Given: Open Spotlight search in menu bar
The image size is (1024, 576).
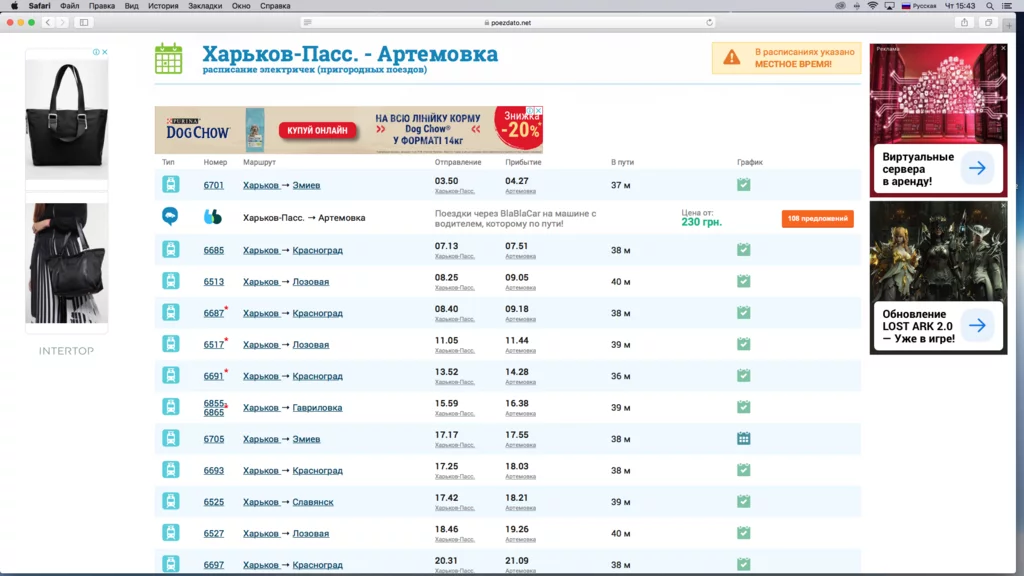Looking at the screenshot, I should pyautogui.click(x=990, y=6).
